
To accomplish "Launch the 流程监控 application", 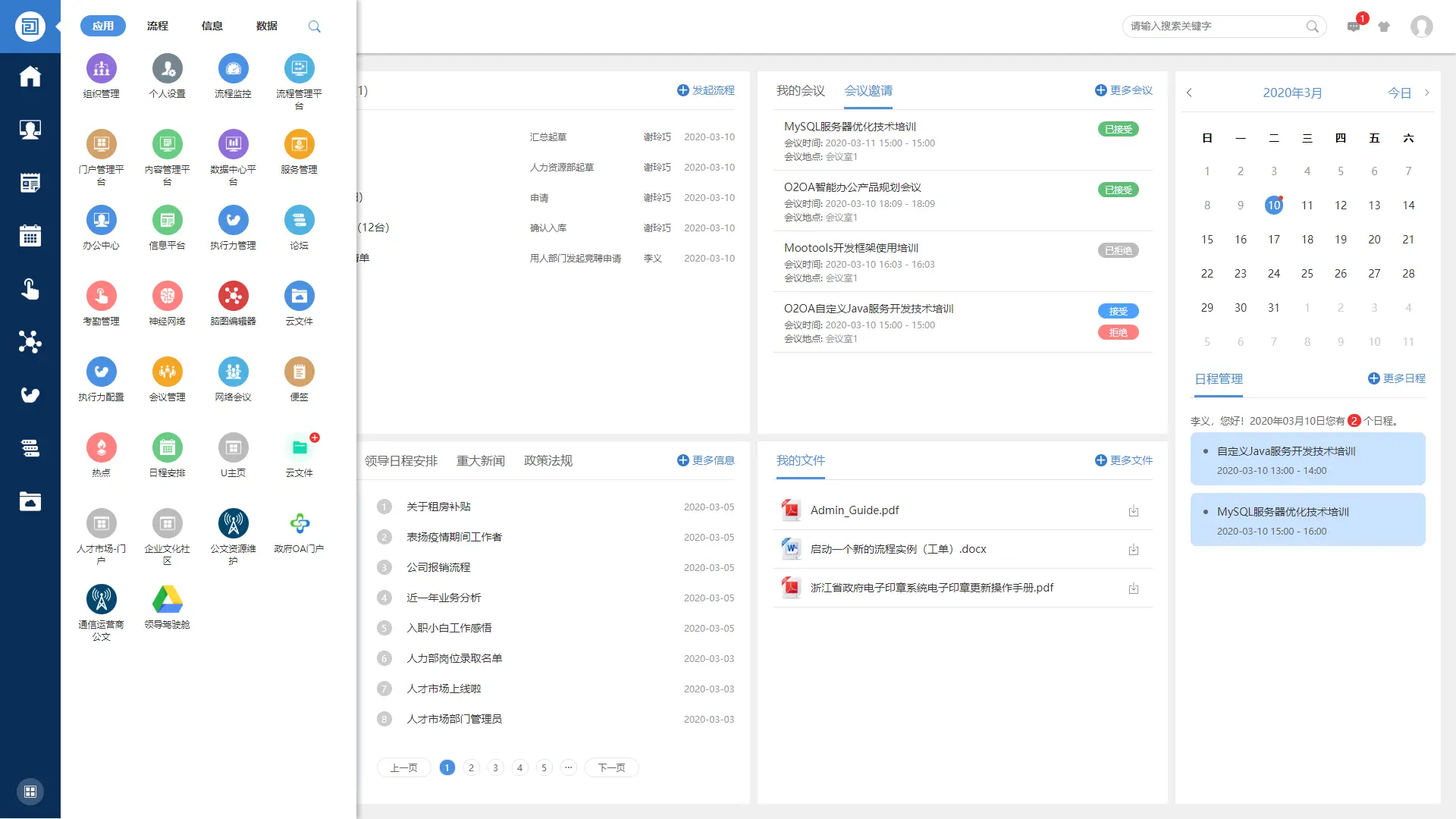I will pos(233,69).
